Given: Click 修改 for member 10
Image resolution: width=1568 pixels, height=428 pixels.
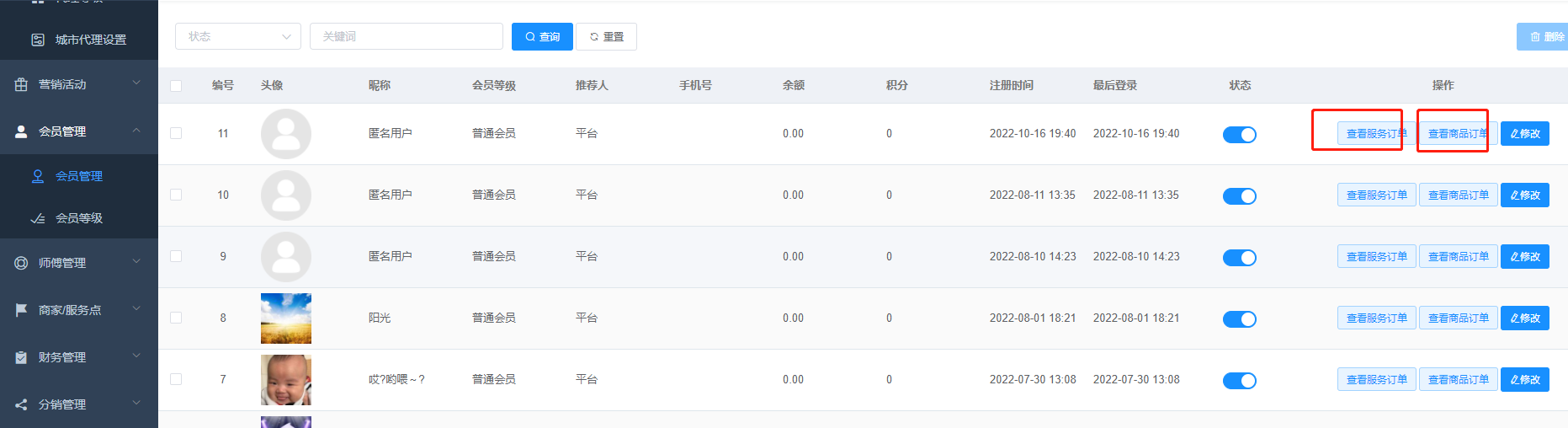Looking at the screenshot, I should 1524,195.
